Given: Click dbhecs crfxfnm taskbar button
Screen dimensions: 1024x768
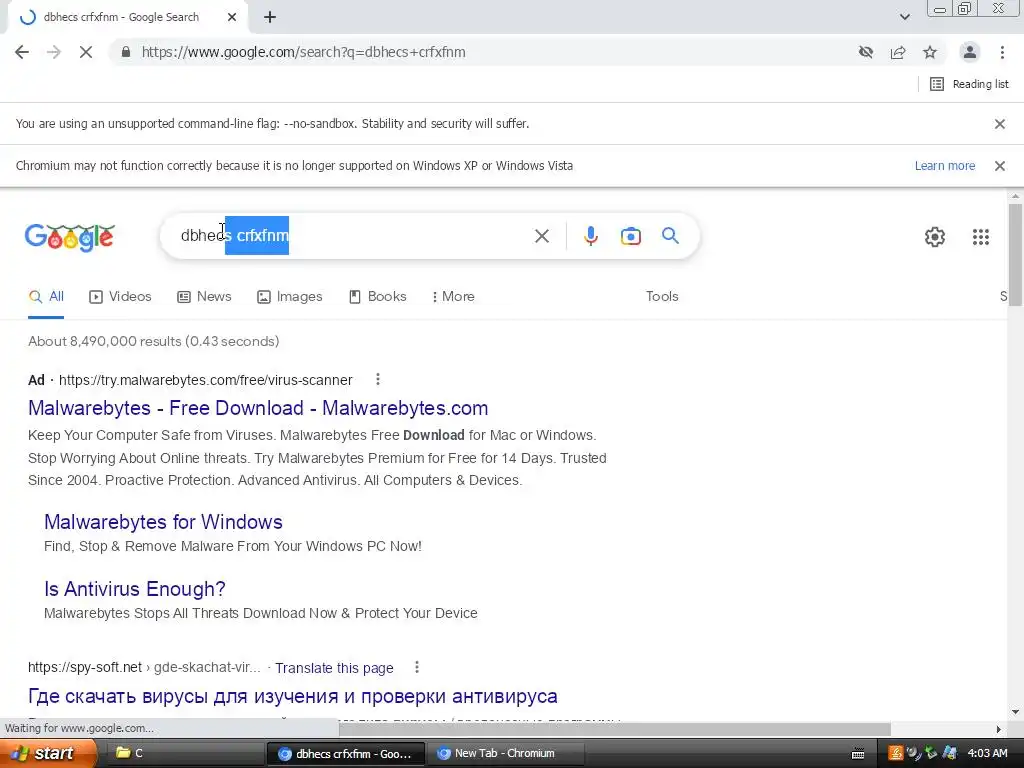Looking at the screenshot, I should point(346,753).
